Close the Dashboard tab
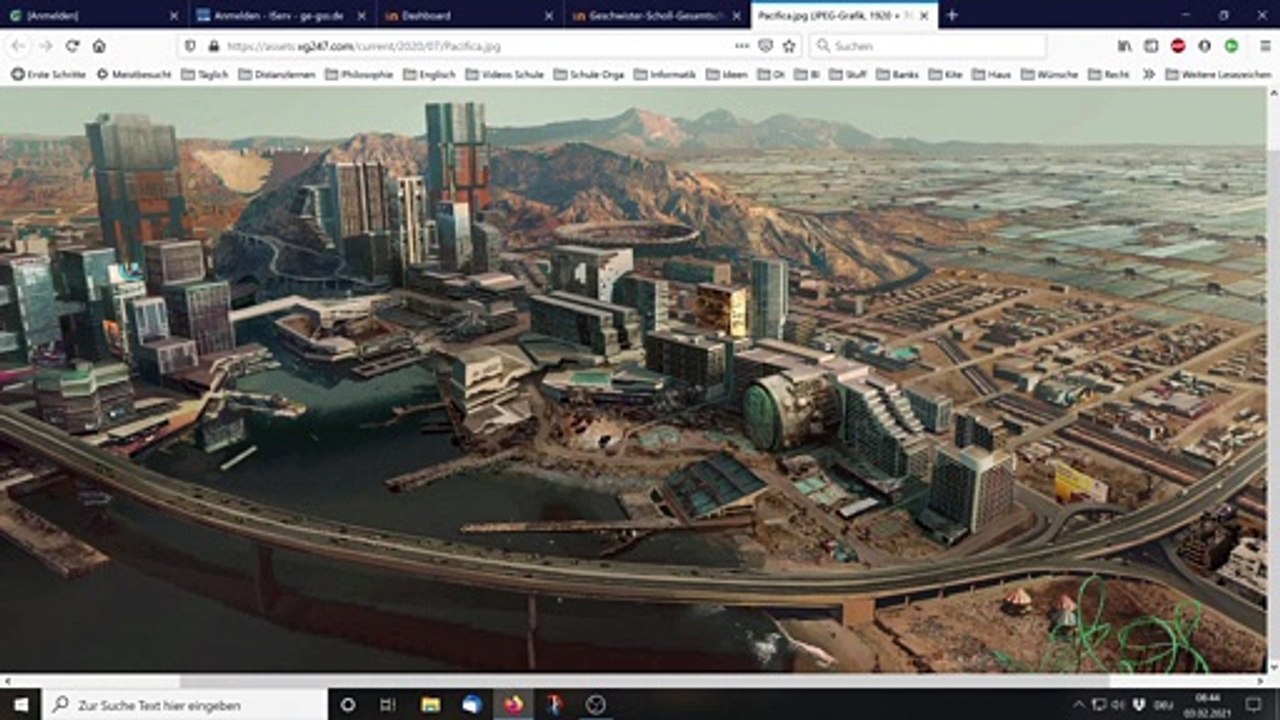 [x=548, y=16]
